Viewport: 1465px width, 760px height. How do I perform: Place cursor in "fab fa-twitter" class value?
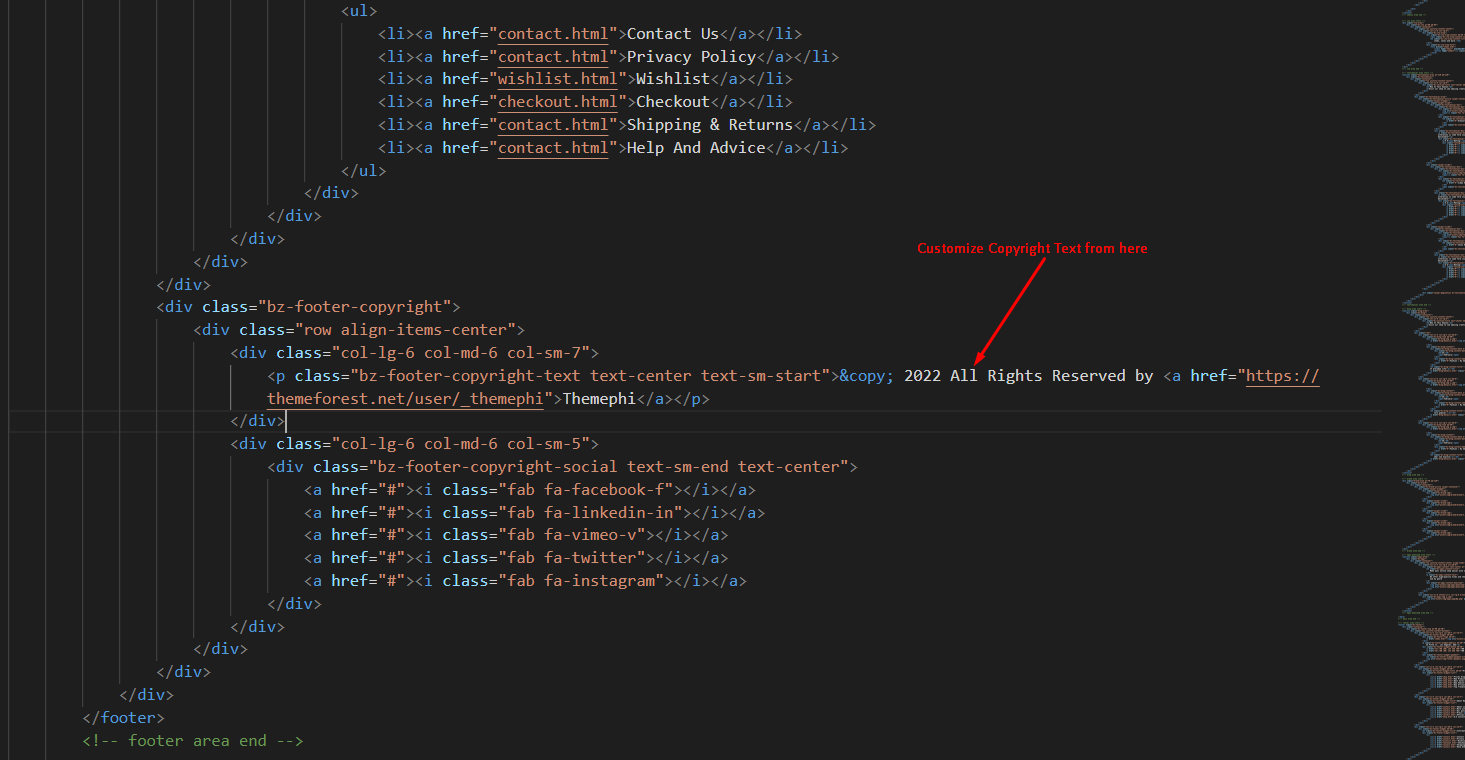571,558
